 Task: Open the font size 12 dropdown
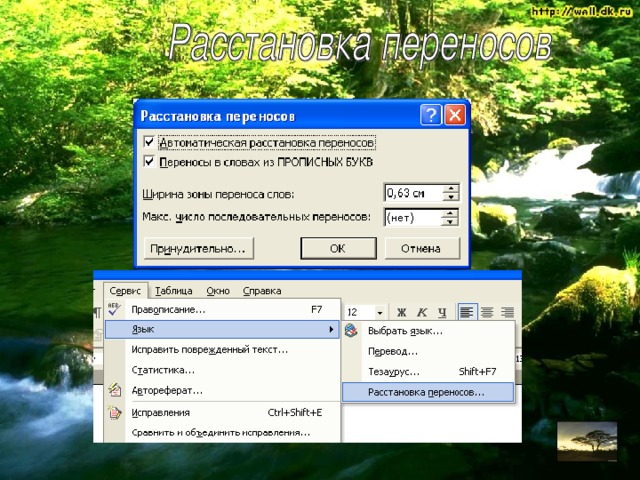(380, 313)
